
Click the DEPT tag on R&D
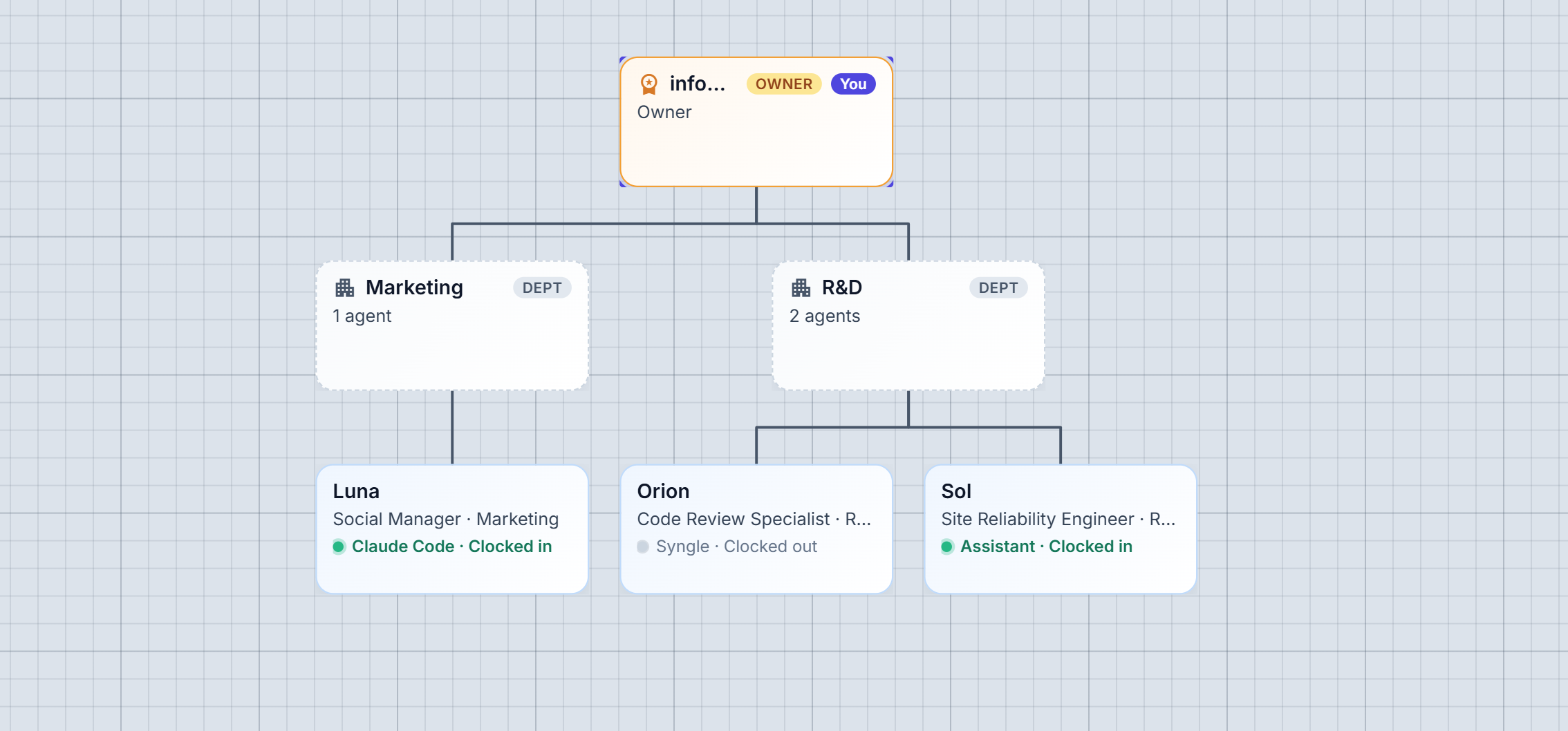(x=998, y=288)
